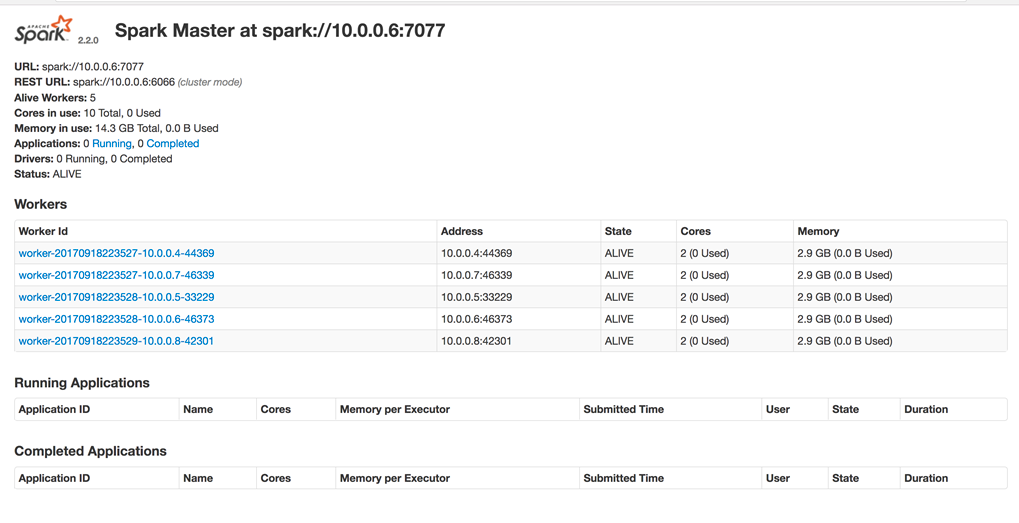Click the REST URL spark://10.0.0.6:6066 text
Viewport: 1019px width, 523px height.
(x=123, y=83)
